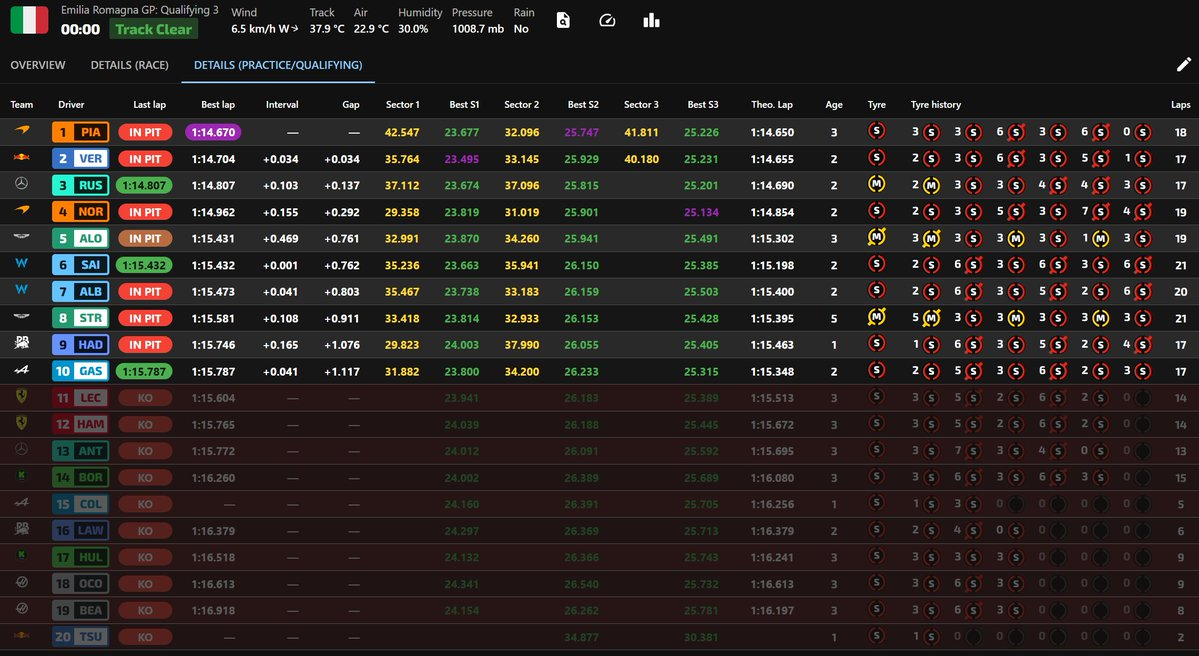The width and height of the screenshot is (1199, 656).
Task: Click PIA's purple 1:14.670 best lap
Action: [213, 132]
